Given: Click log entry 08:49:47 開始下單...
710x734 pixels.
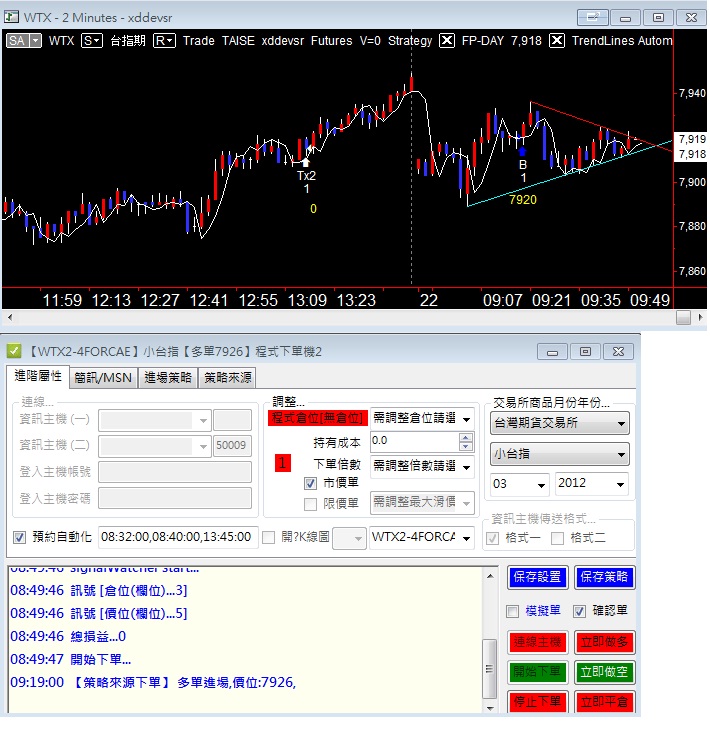Looking at the screenshot, I should (71, 660).
